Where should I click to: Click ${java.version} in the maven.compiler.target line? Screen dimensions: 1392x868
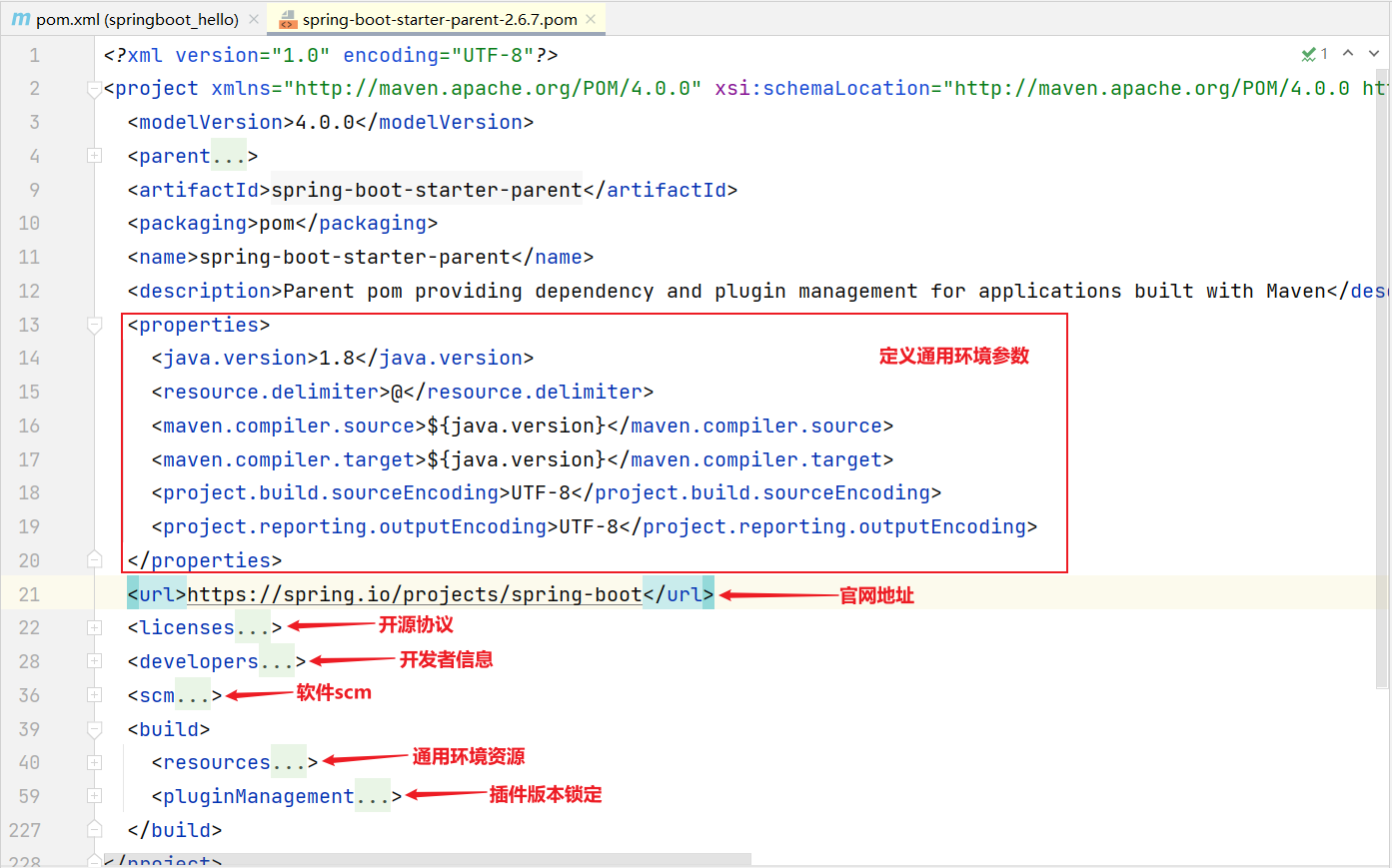(x=517, y=459)
